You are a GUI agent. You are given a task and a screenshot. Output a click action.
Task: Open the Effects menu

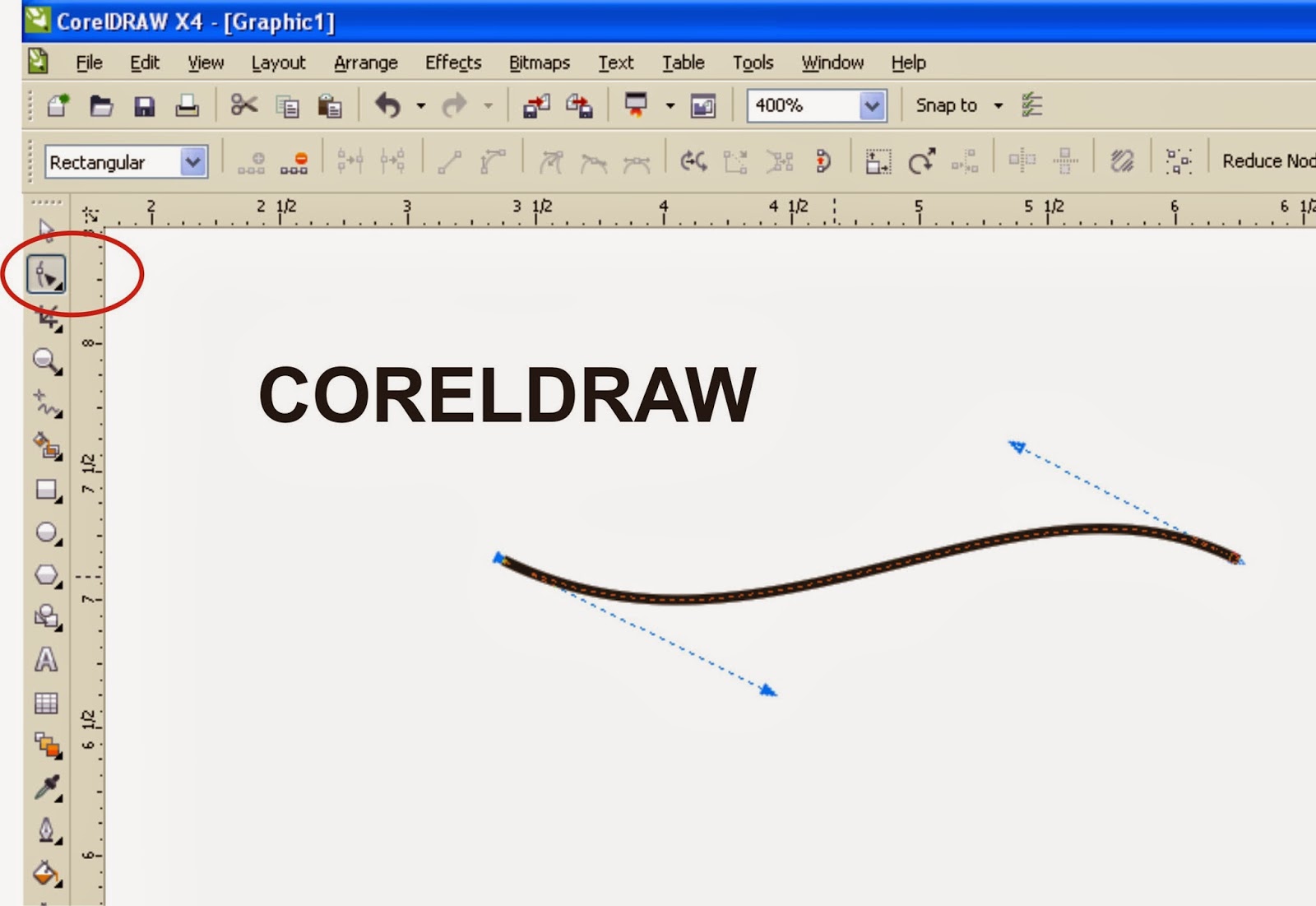[453, 63]
